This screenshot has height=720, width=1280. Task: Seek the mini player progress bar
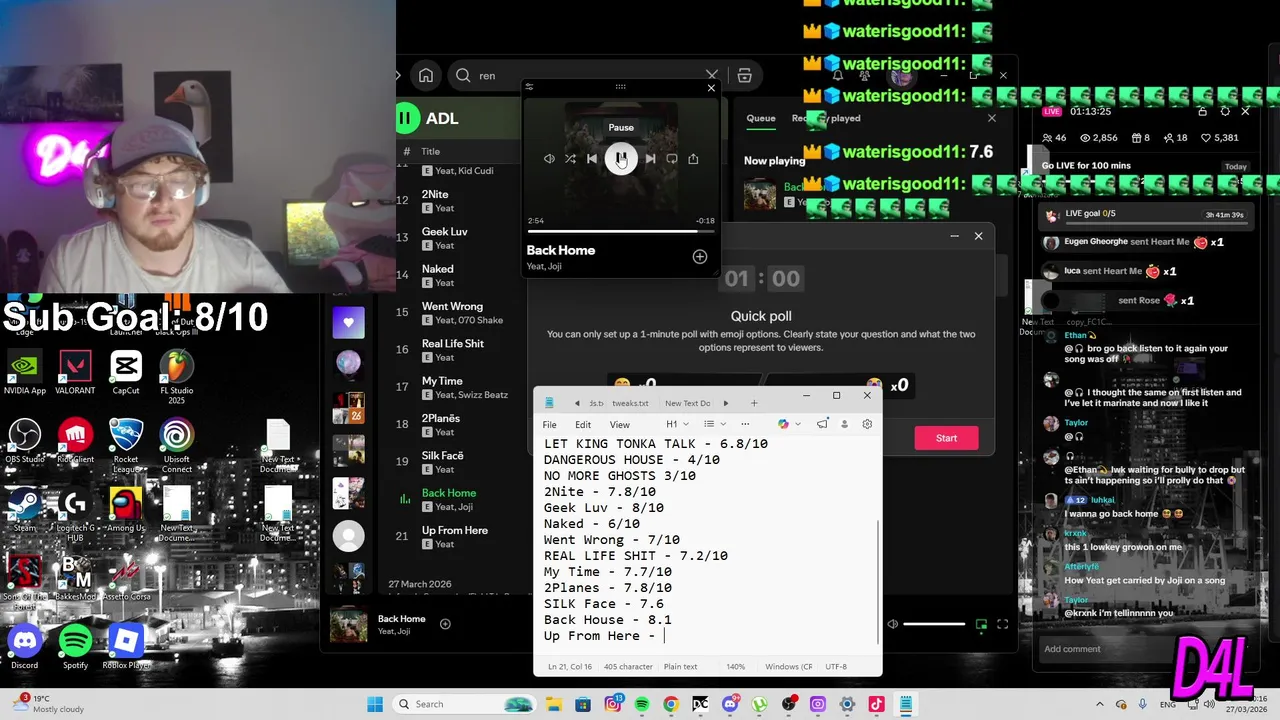point(621,231)
